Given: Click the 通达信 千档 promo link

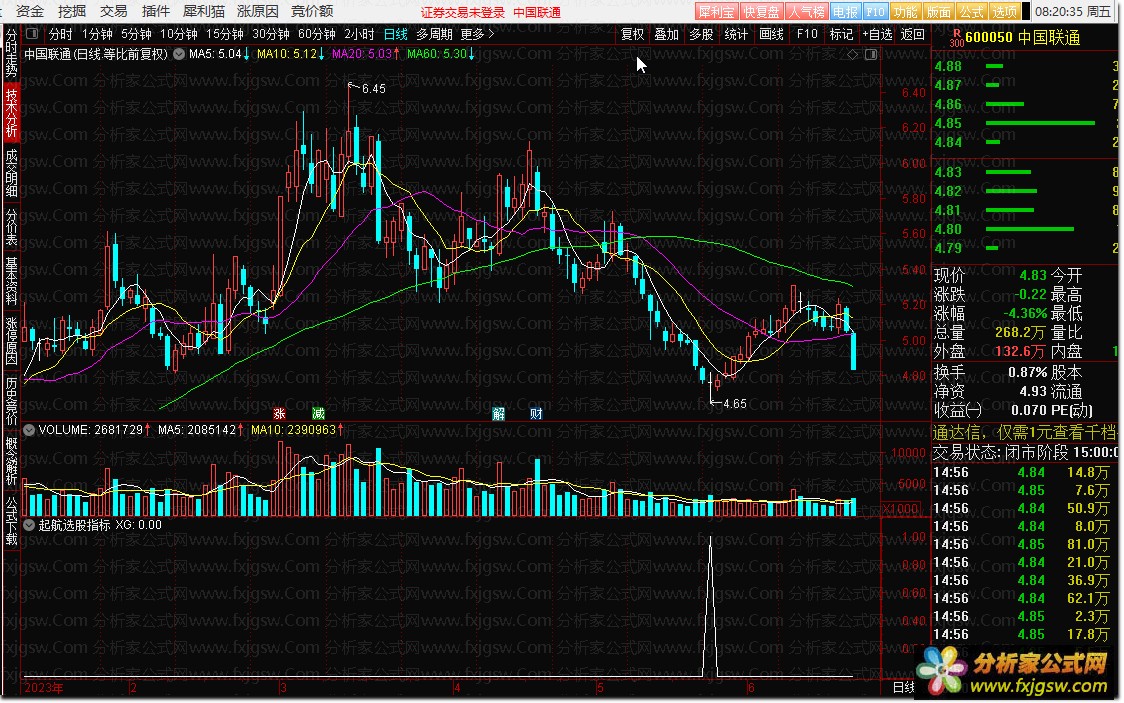Looking at the screenshot, I should pyautogui.click(x=1024, y=432).
